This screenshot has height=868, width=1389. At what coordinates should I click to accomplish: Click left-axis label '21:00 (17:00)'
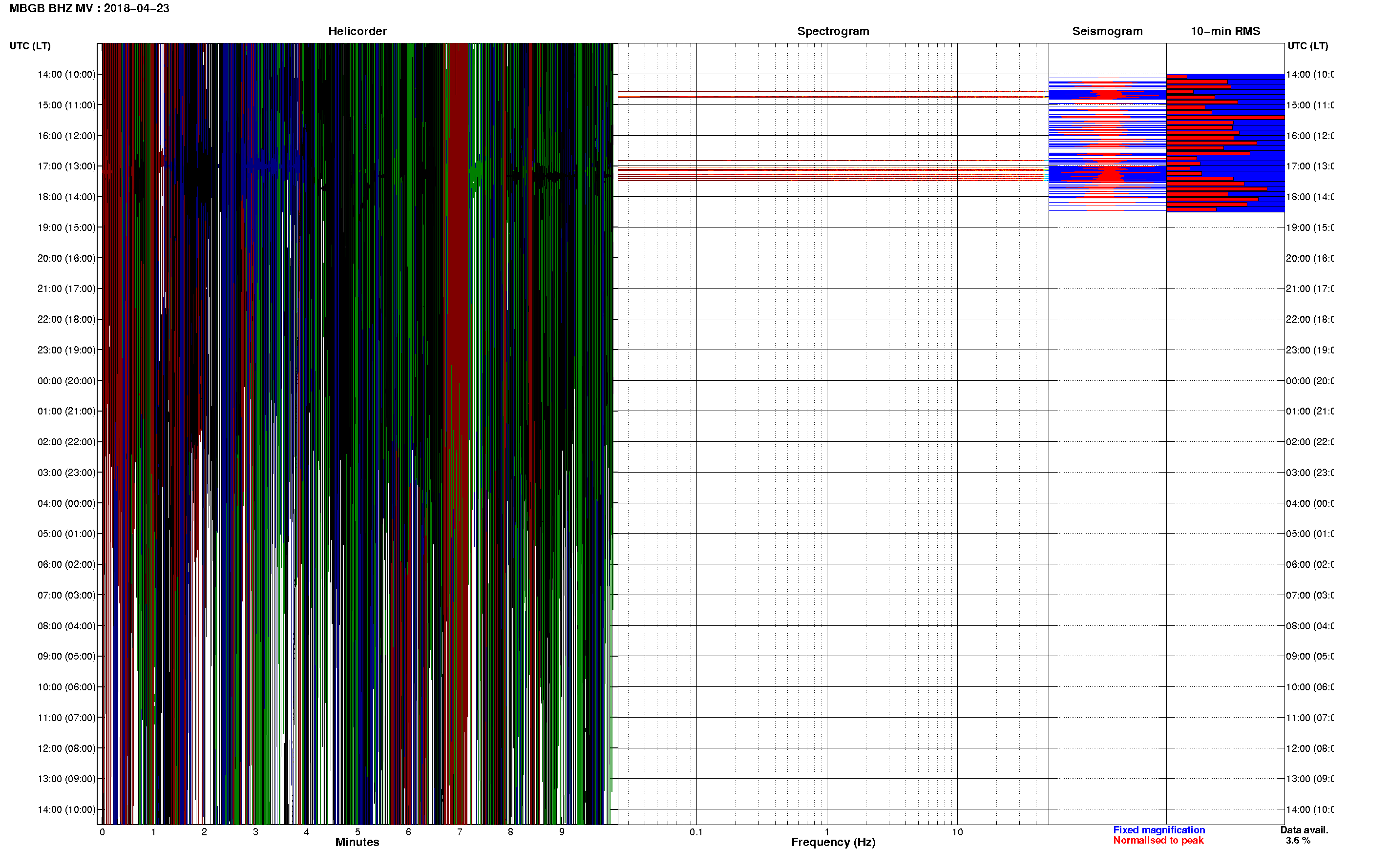point(66,288)
